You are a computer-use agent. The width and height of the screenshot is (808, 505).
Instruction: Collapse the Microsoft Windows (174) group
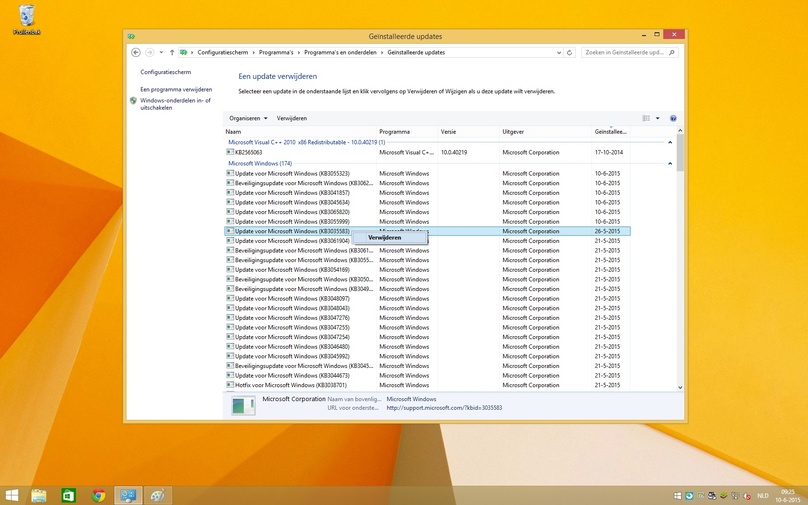[670, 163]
